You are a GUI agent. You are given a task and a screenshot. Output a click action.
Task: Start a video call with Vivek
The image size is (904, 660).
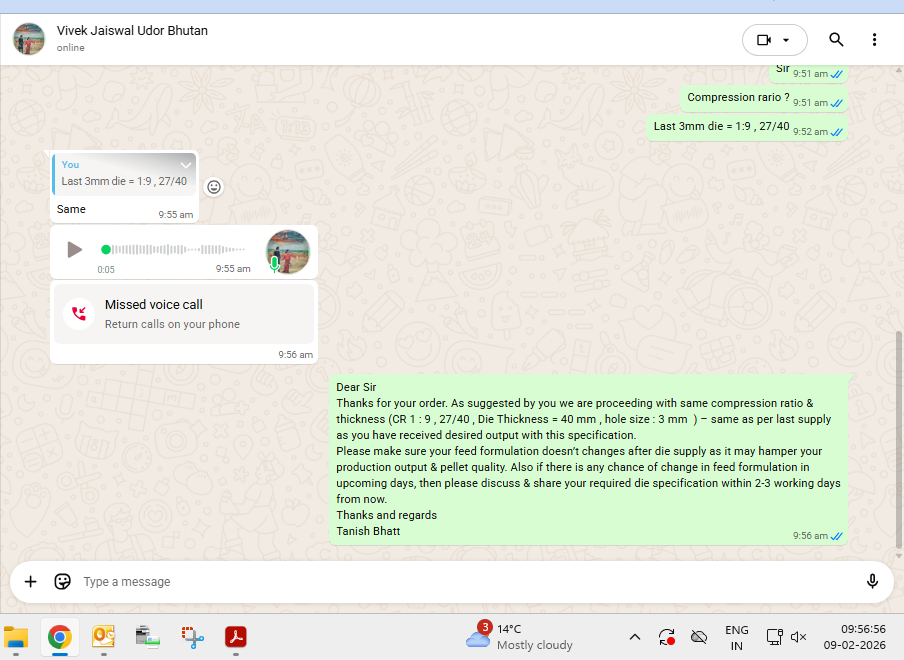(x=764, y=40)
